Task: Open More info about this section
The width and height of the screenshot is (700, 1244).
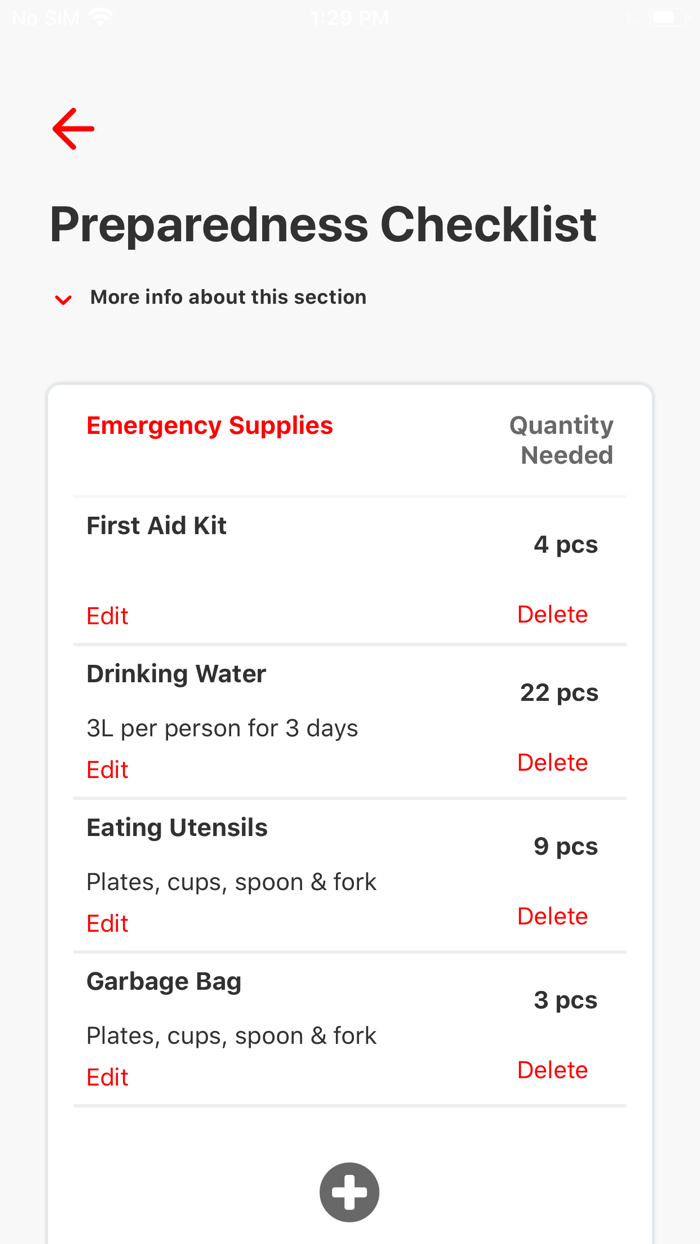Action: click(228, 297)
